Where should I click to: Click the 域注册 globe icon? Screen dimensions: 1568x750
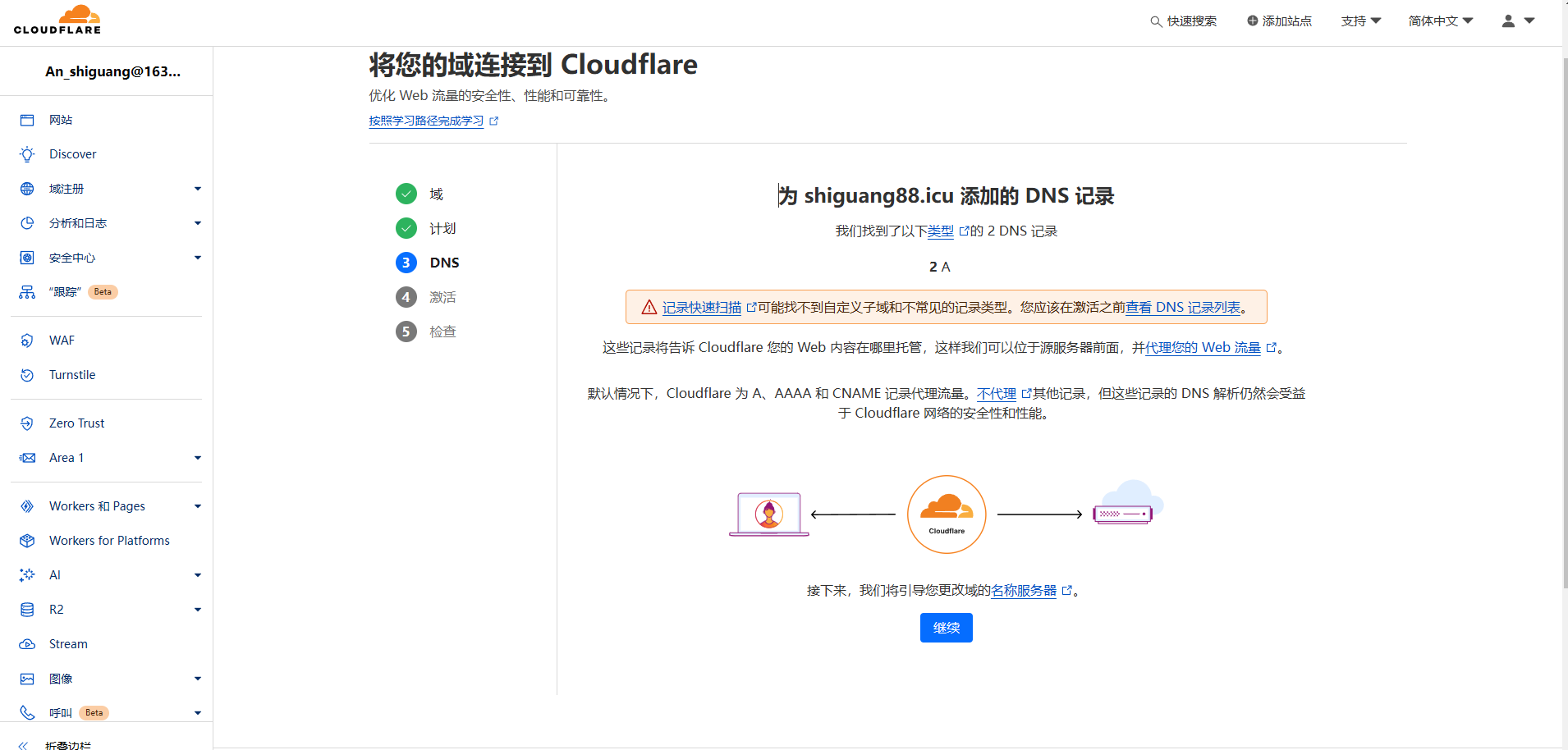[x=27, y=189]
